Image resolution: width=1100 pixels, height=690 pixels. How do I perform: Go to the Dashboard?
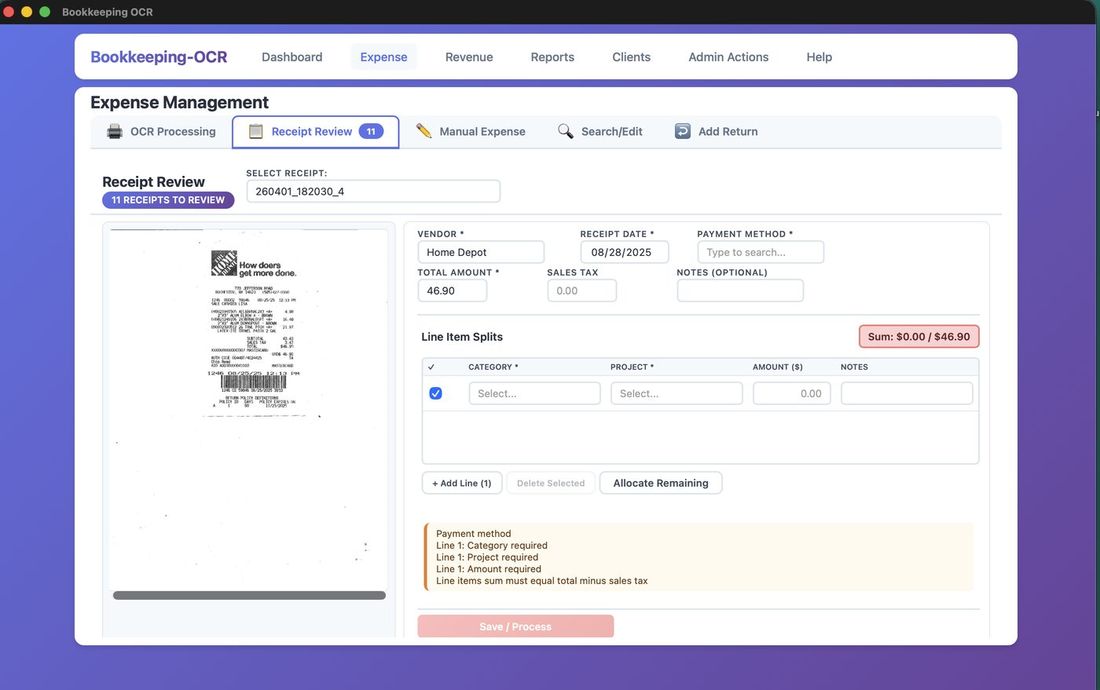pos(291,57)
